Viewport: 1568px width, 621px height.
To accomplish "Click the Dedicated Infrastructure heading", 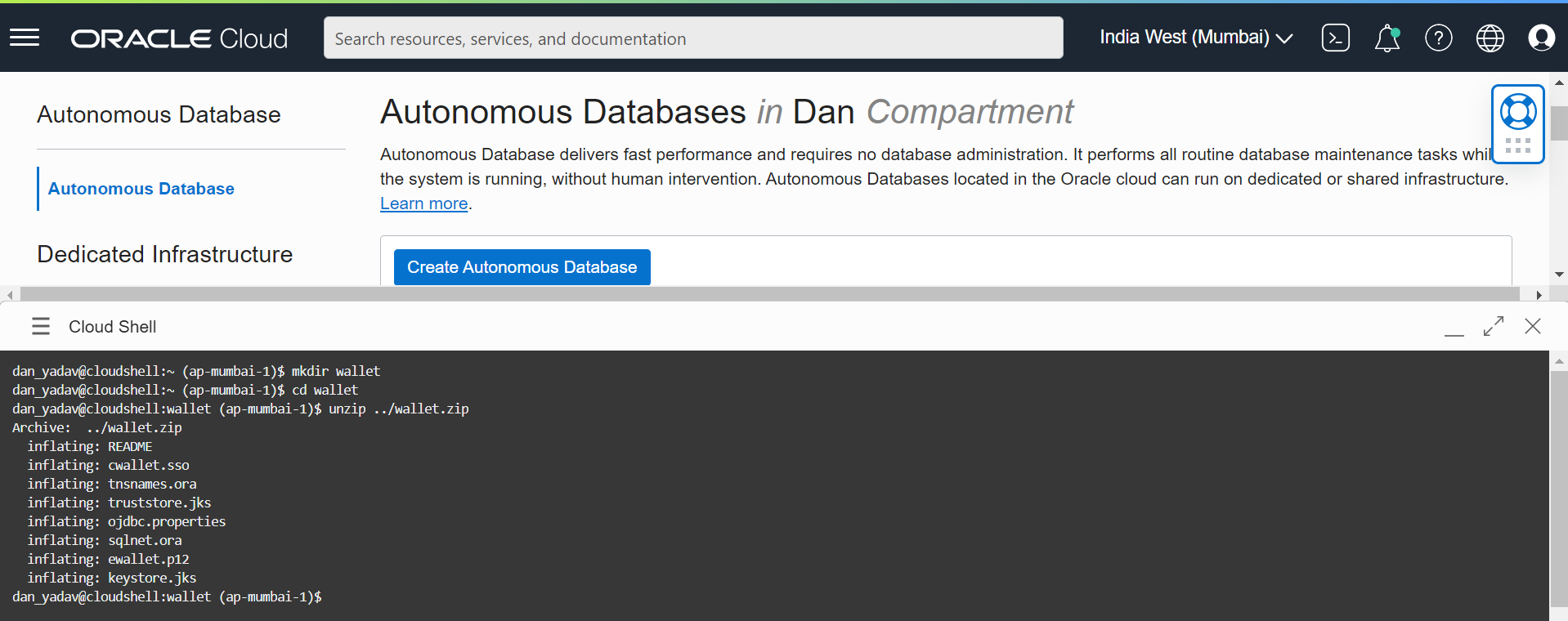I will coord(164,254).
